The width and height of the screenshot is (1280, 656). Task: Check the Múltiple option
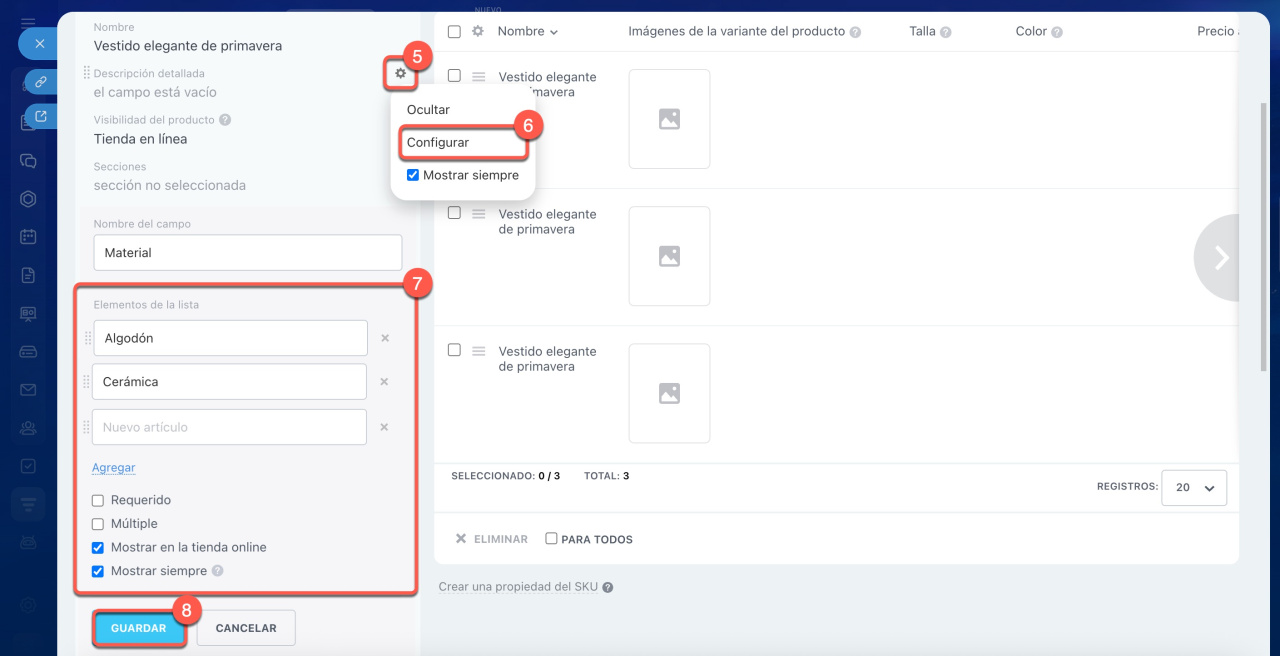(x=98, y=524)
